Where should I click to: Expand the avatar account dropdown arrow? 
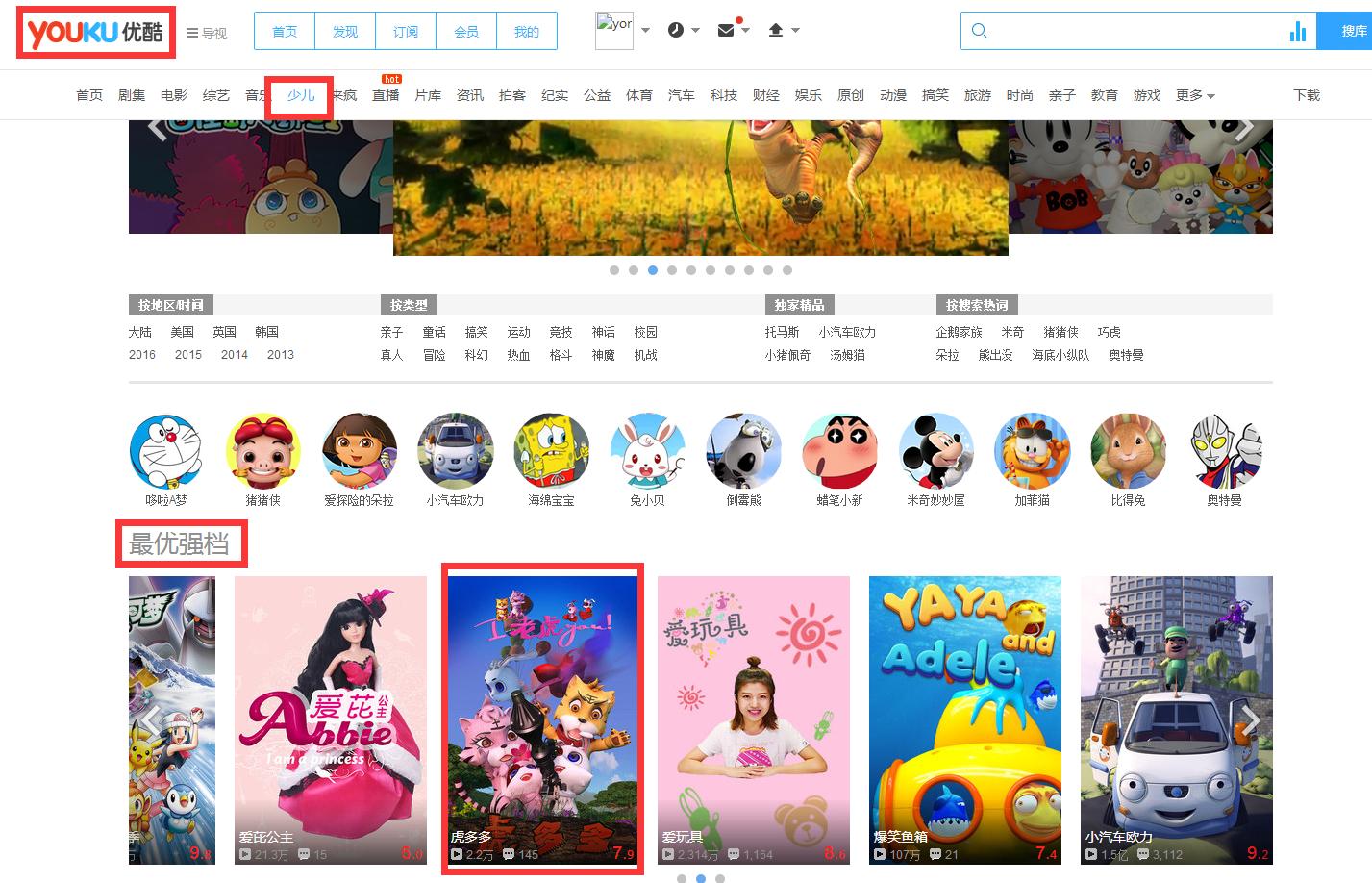point(645,31)
